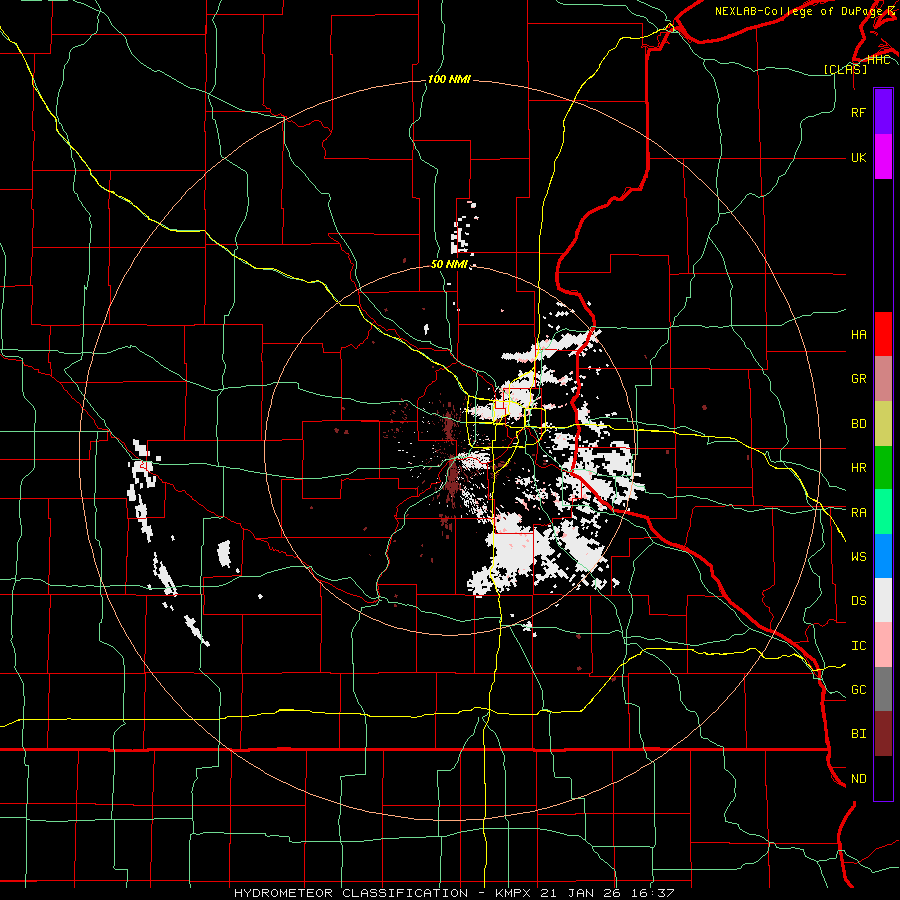Click the BD legend label
The image size is (900, 900).
[x=858, y=424]
